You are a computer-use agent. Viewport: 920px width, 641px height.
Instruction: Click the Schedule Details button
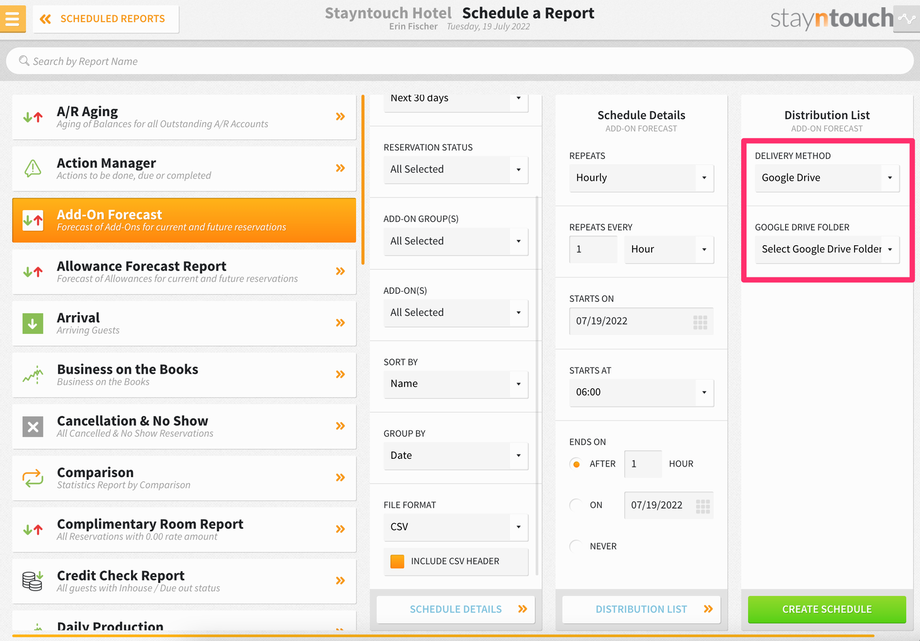(456, 609)
